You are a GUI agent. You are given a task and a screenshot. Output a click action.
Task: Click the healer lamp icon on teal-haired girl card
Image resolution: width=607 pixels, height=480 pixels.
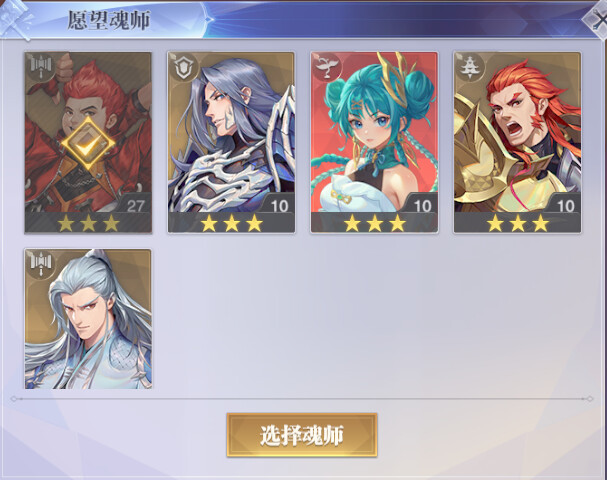click(328, 67)
